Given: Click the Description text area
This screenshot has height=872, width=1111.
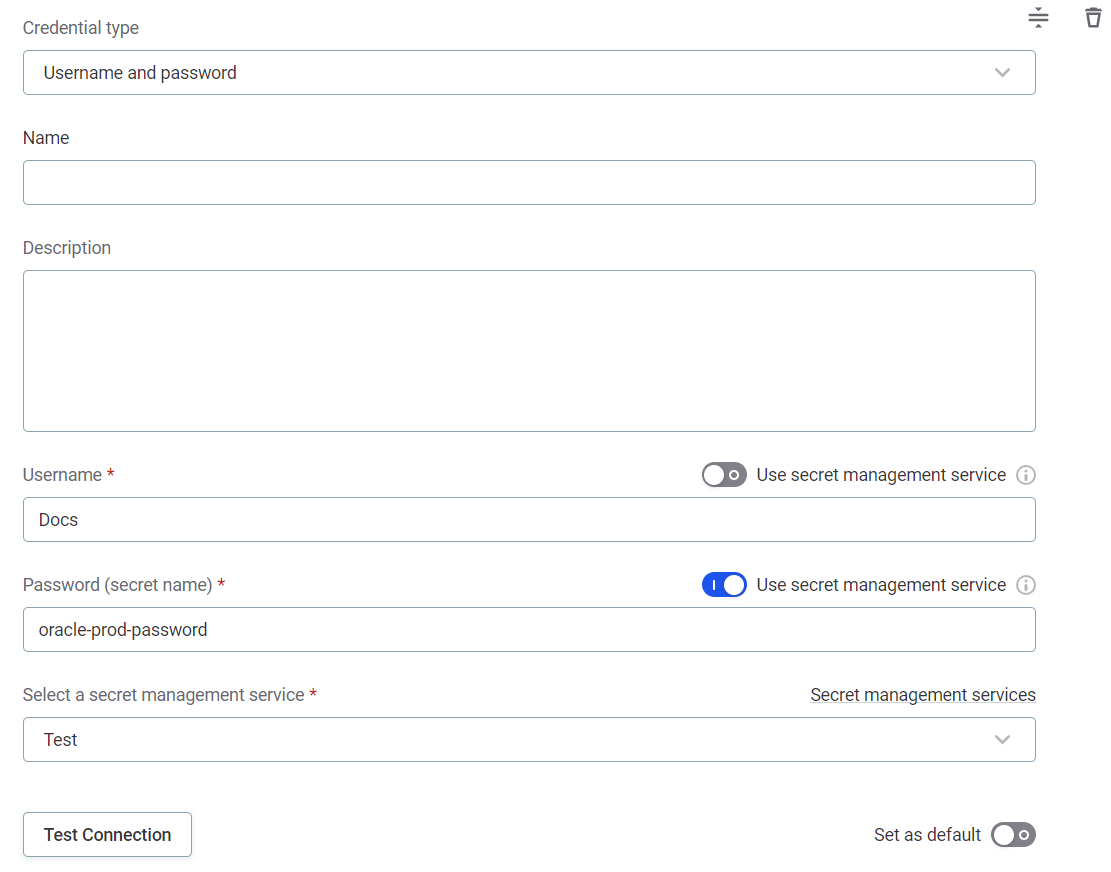Looking at the screenshot, I should coord(529,350).
